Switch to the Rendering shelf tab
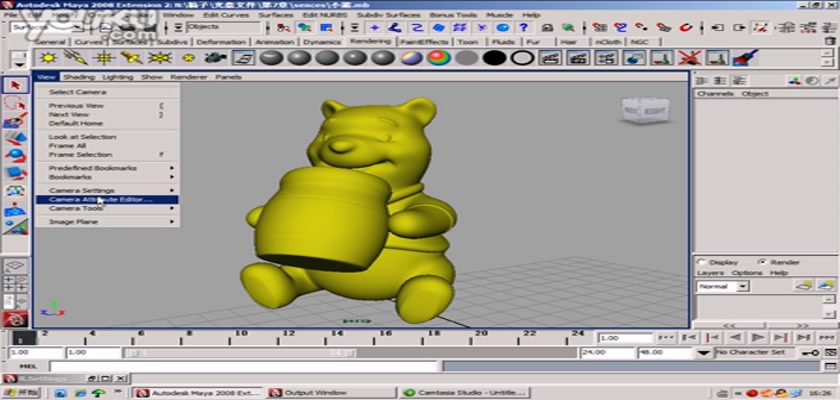The height and width of the screenshot is (400, 840). [370, 41]
